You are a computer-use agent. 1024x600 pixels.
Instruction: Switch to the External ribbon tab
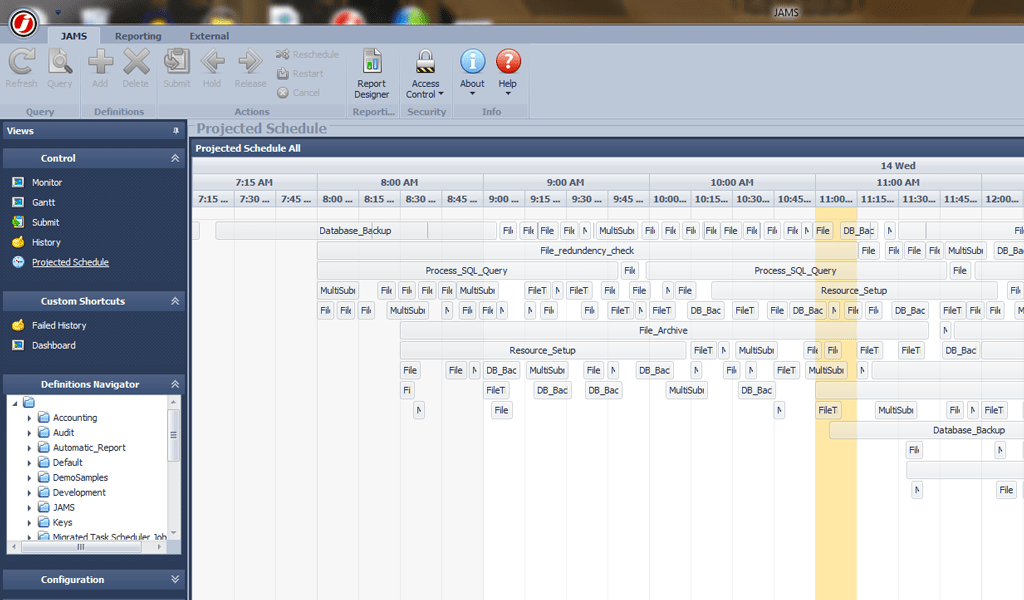pyautogui.click(x=209, y=36)
